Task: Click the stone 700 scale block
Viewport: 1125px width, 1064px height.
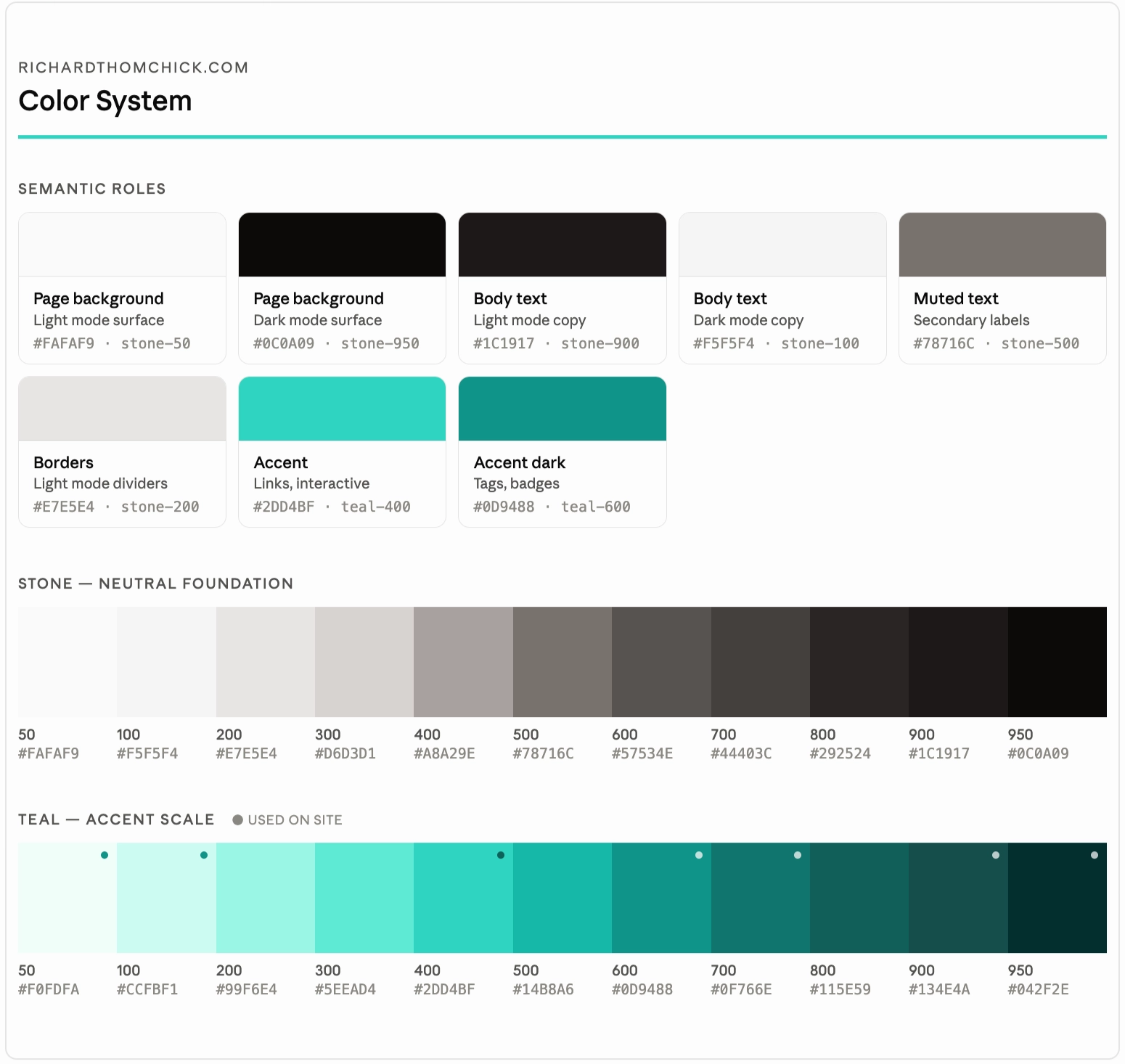Action: [x=761, y=662]
